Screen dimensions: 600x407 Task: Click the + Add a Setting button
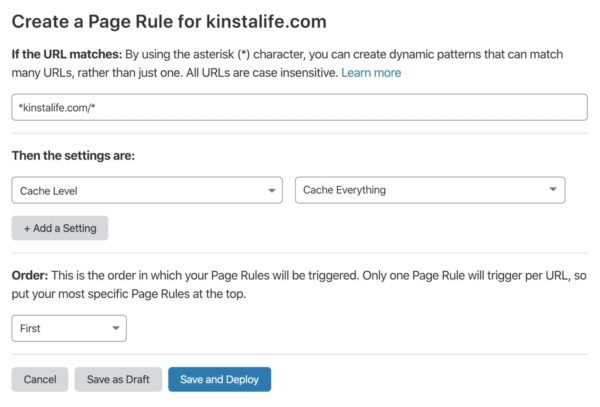tap(60, 228)
